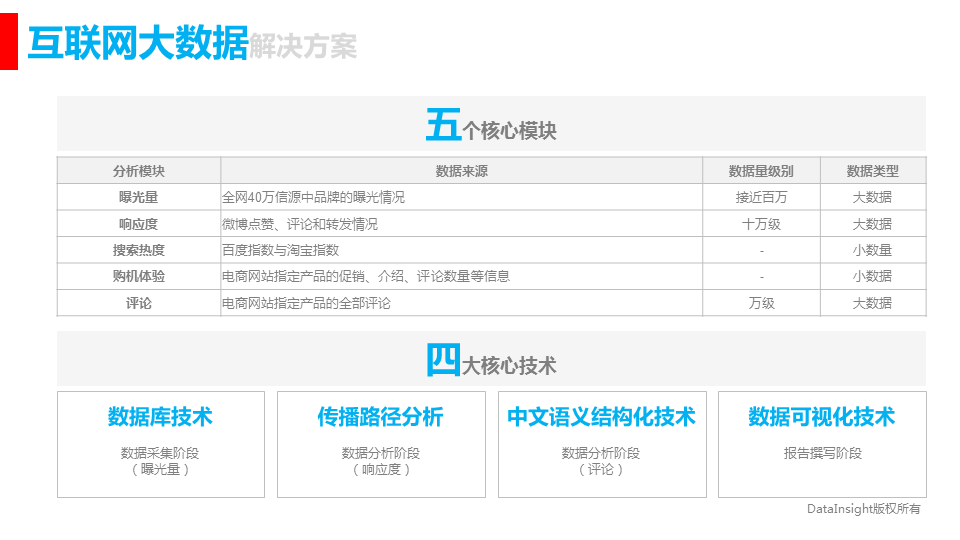Select the heading 五个核心模块
This screenshot has width=960, height=540.
(x=491, y=125)
